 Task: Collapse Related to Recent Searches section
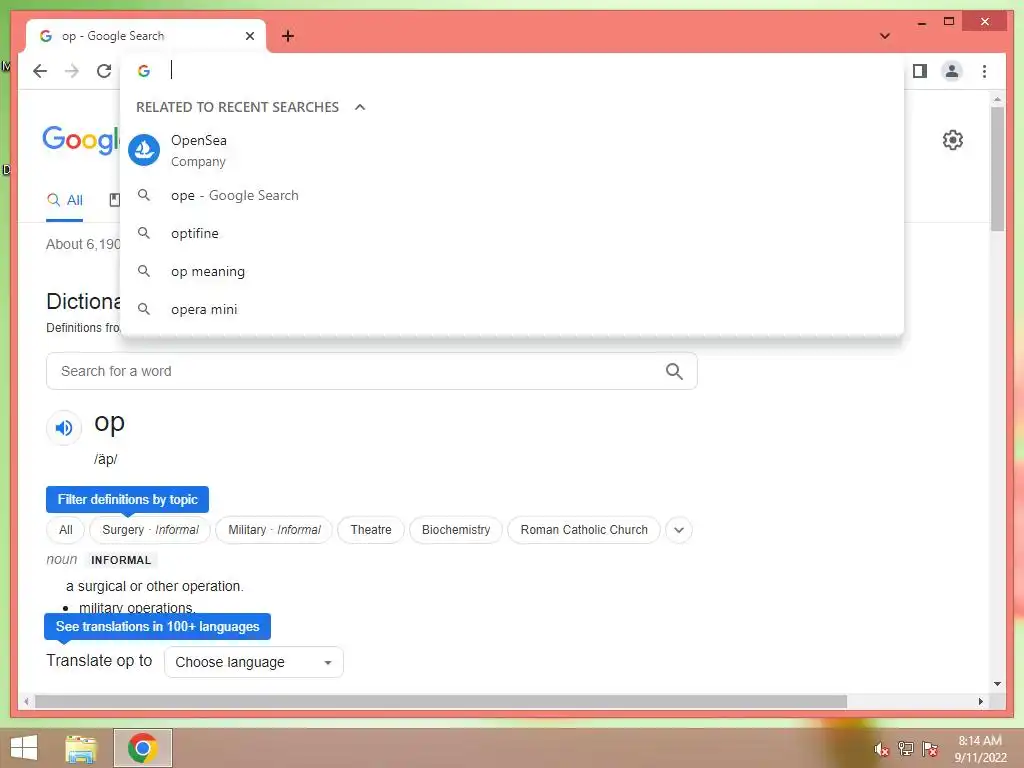click(x=360, y=107)
